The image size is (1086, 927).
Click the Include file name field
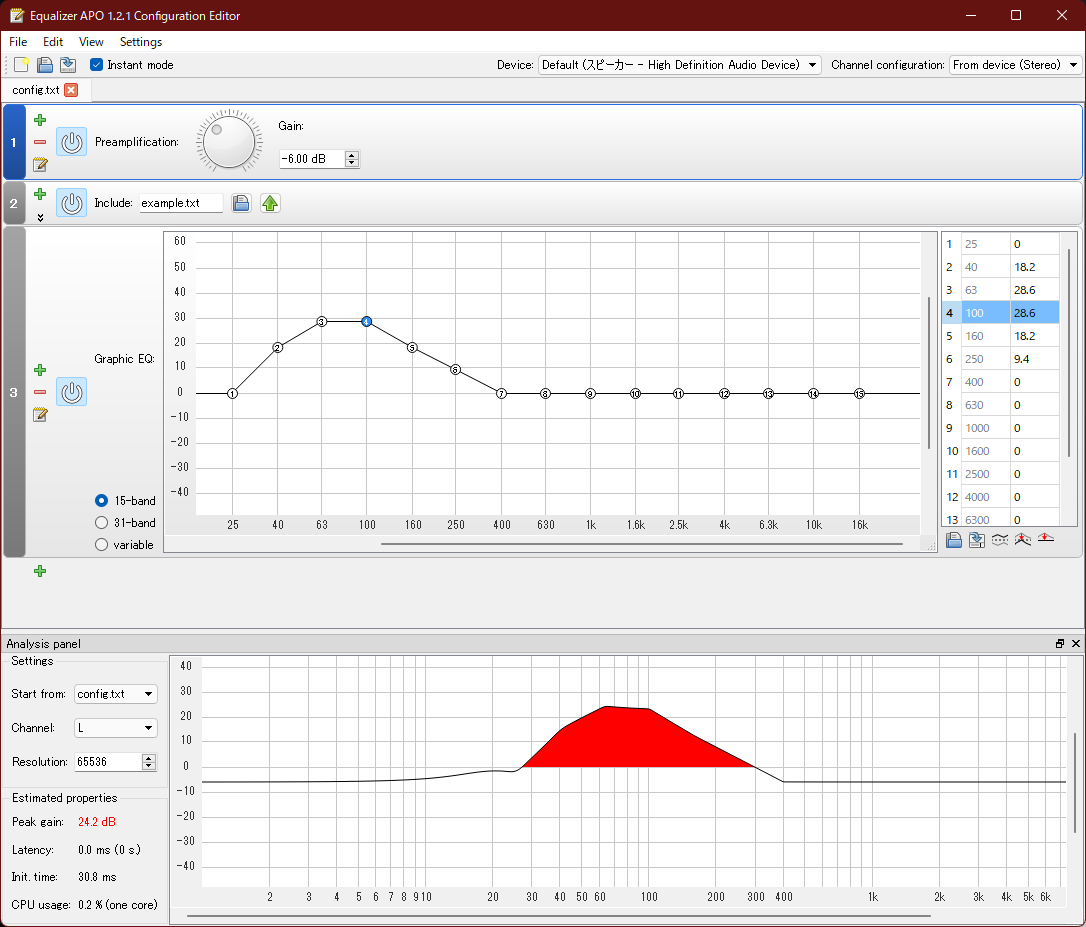(x=181, y=203)
